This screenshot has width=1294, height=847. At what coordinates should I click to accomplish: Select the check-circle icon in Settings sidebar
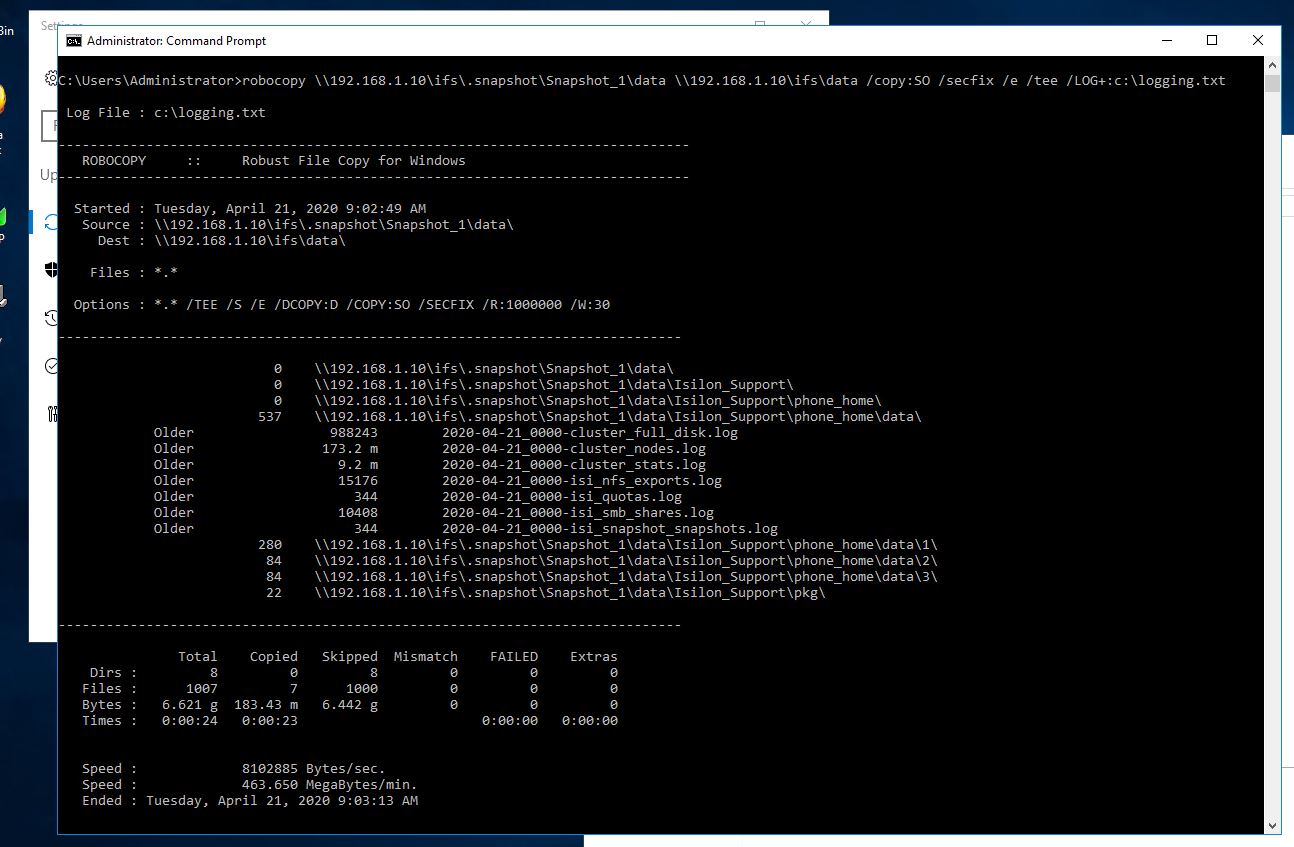coord(50,366)
